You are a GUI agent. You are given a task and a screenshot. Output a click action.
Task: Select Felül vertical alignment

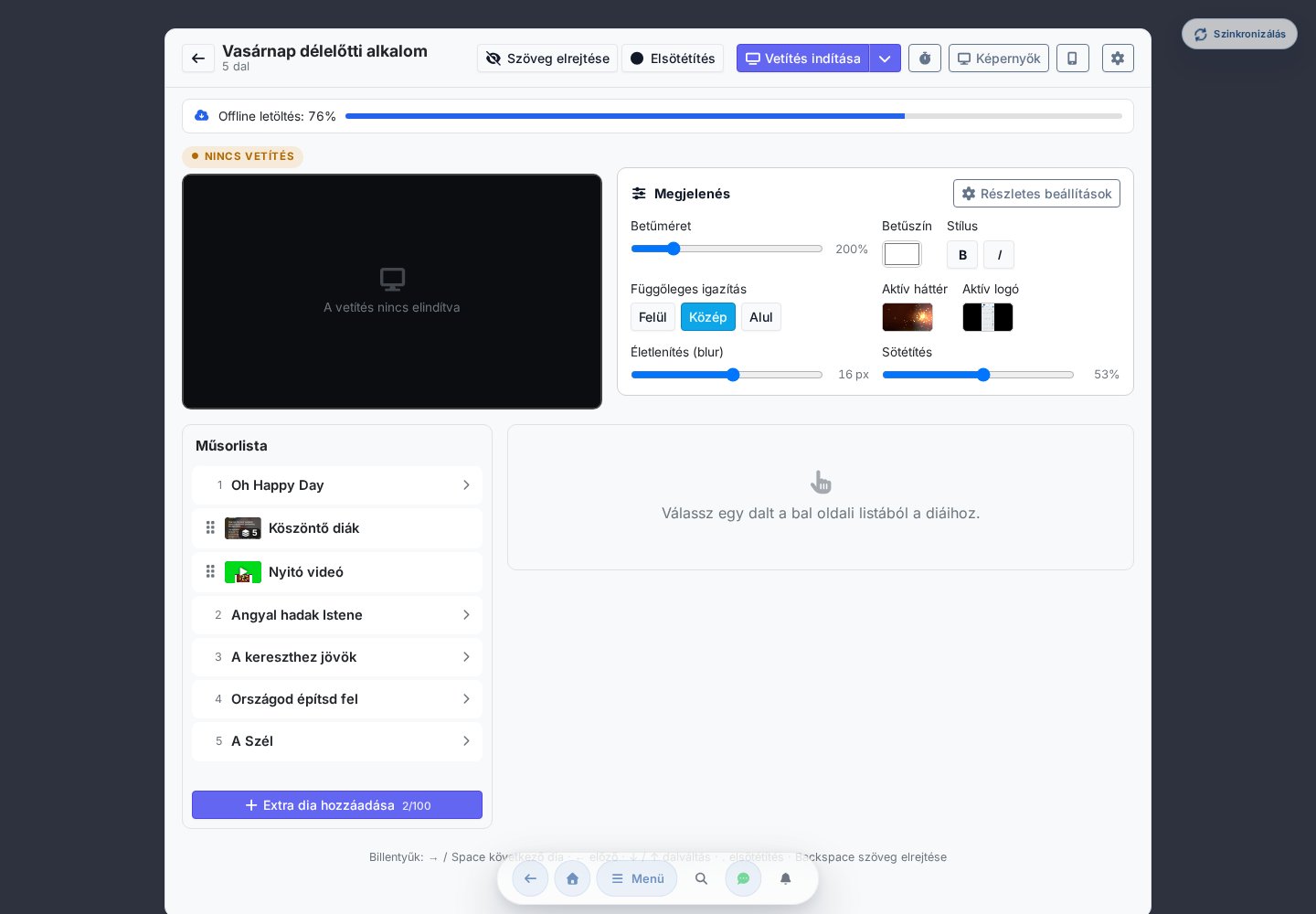point(653,317)
